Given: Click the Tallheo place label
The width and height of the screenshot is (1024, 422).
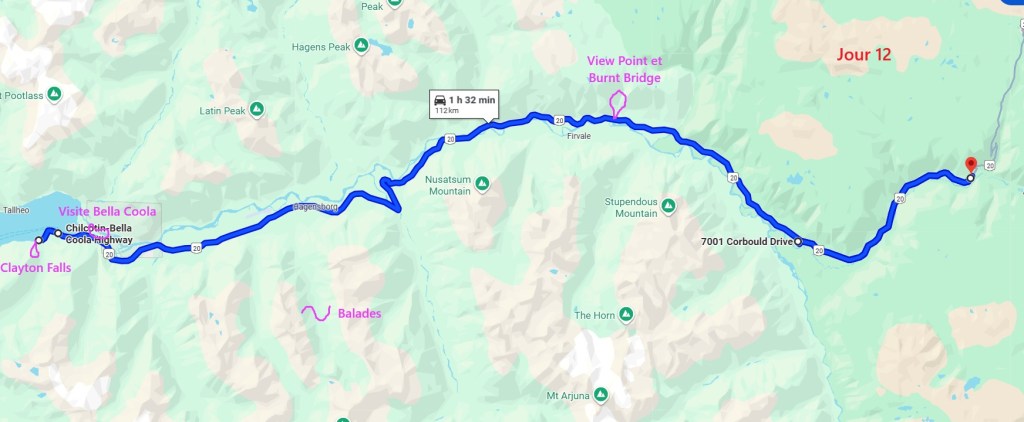Looking at the screenshot, I should [x=16, y=210].
